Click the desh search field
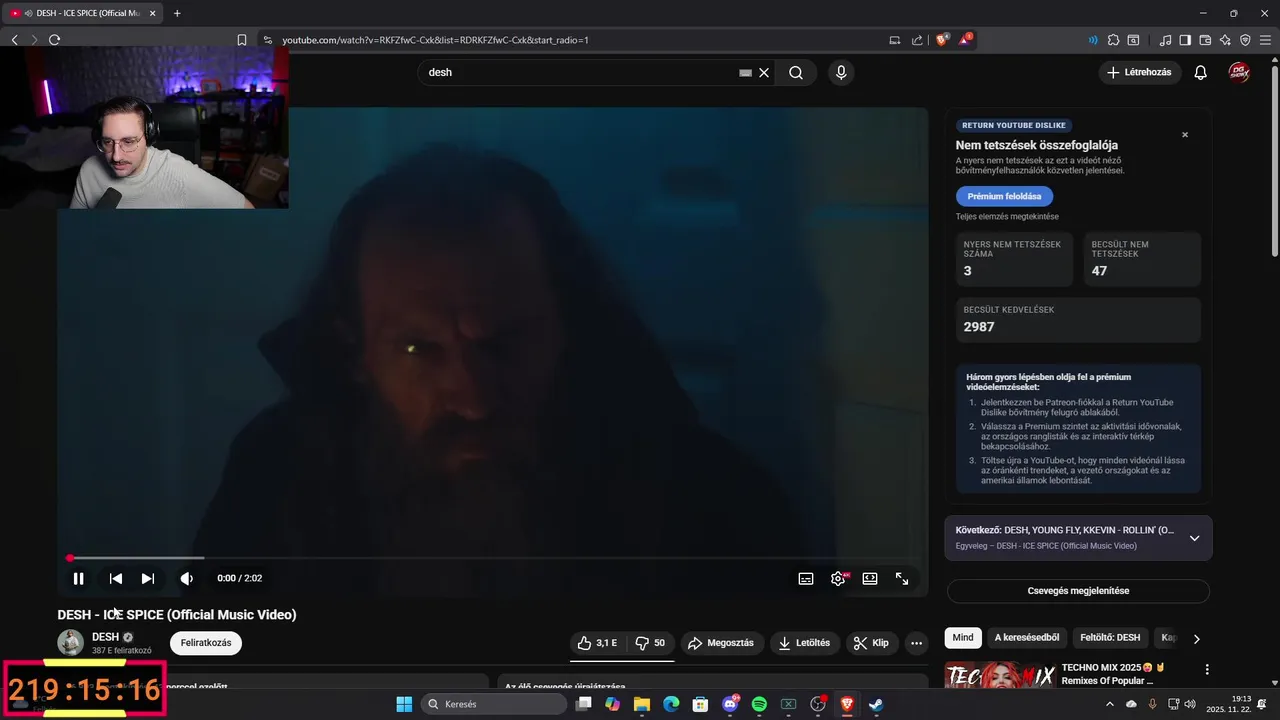The height and width of the screenshot is (720, 1280). pos(580,72)
